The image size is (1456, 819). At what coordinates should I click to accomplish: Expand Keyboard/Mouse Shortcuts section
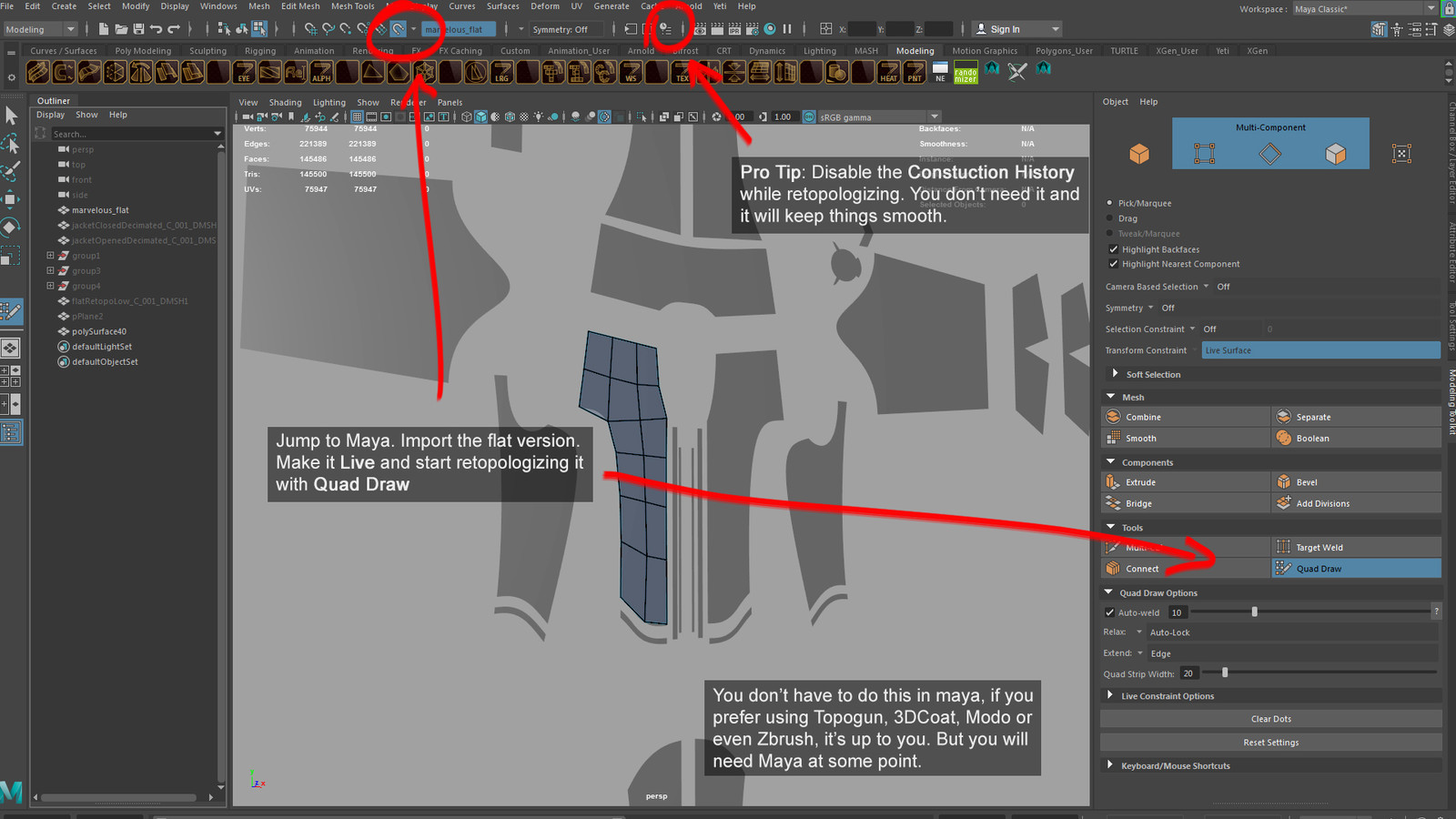pos(1109,765)
